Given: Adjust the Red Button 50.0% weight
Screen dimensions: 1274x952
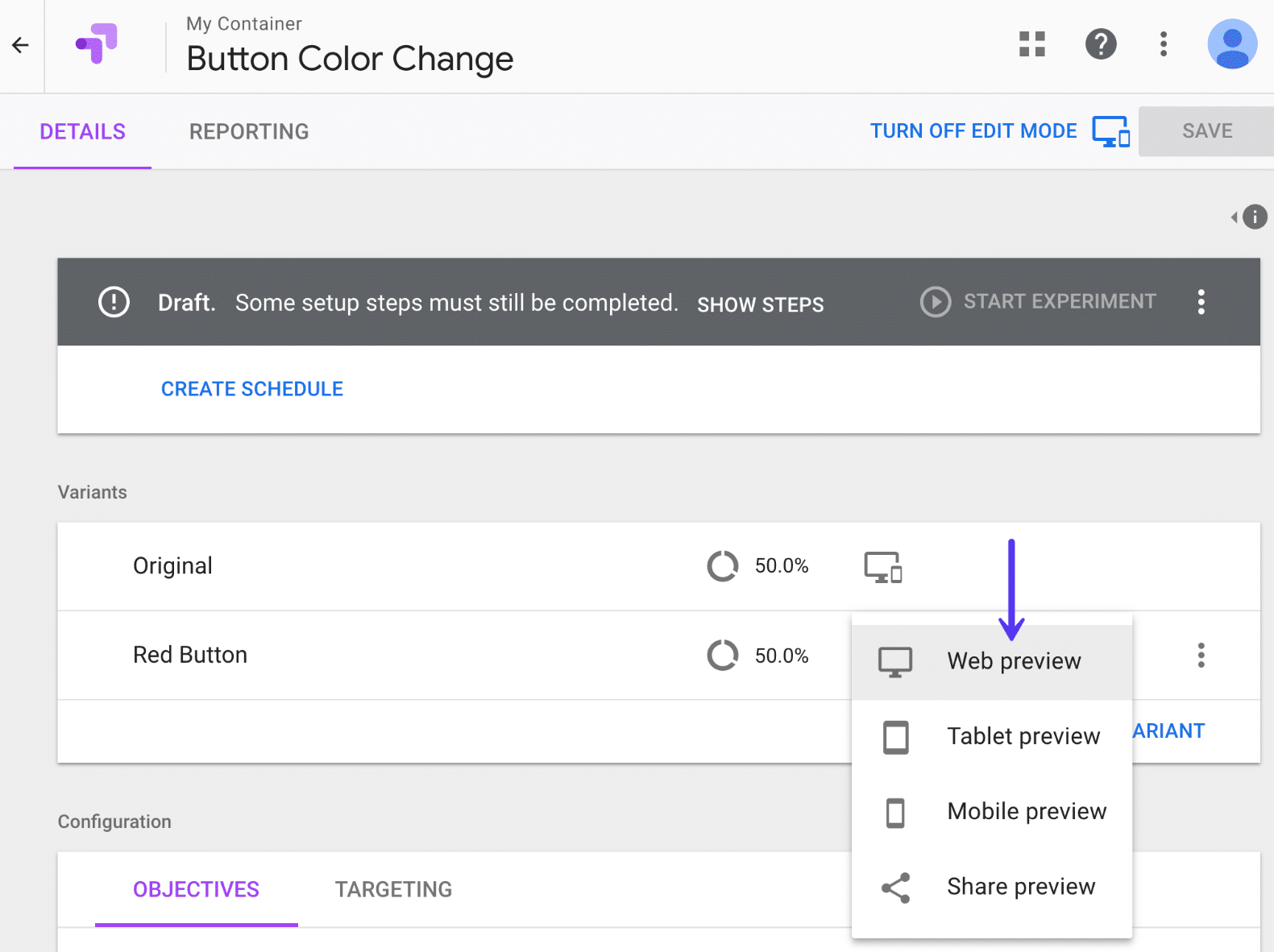Looking at the screenshot, I should click(x=758, y=656).
